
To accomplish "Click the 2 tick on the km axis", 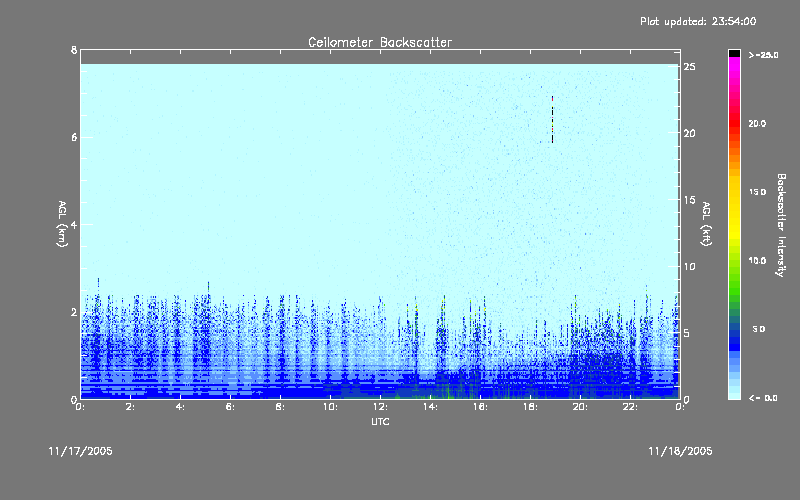I will click(74, 312).
